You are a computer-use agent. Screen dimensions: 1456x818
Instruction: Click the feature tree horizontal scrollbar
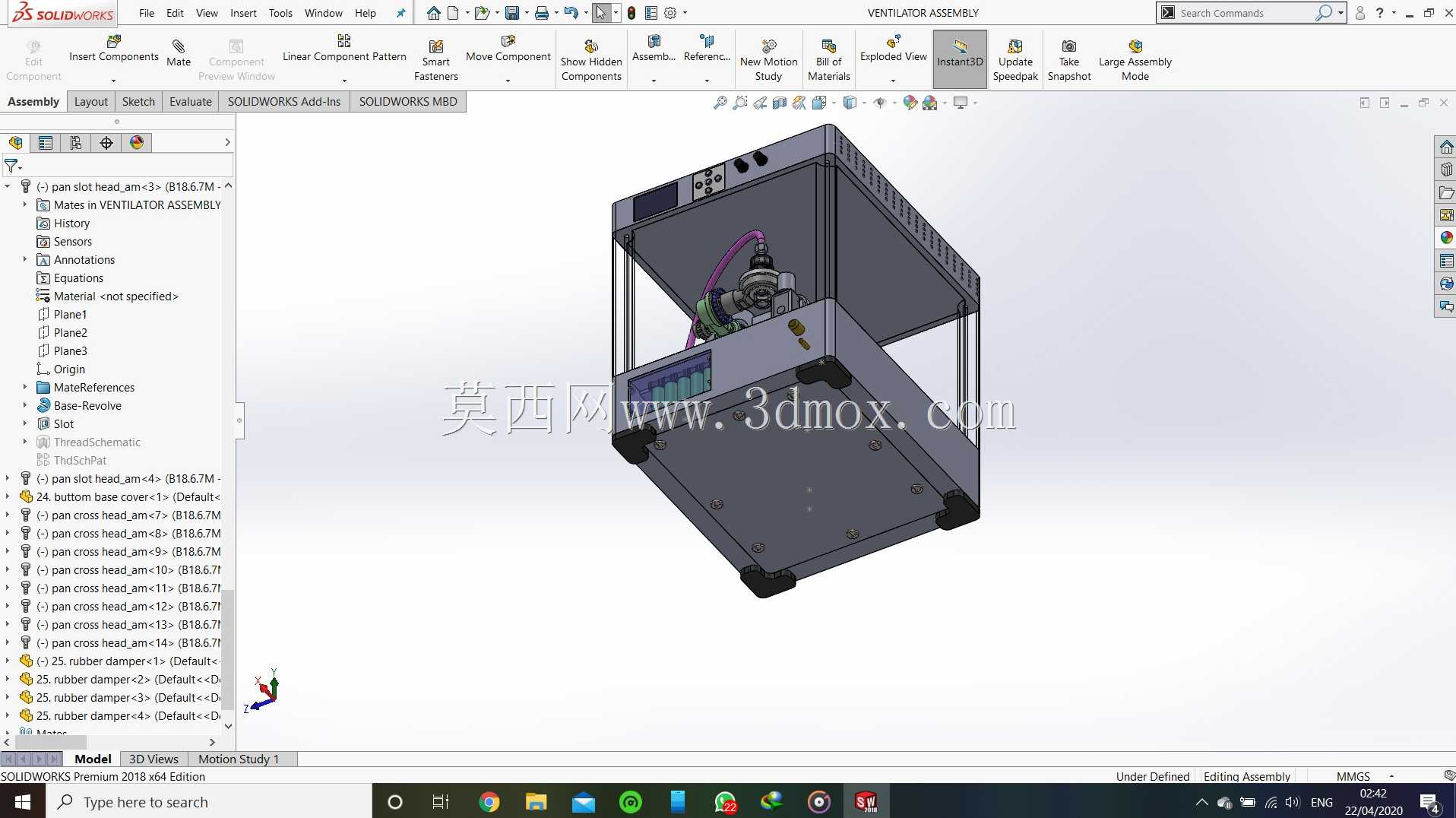pyautogui.click(x=49, y=741)
